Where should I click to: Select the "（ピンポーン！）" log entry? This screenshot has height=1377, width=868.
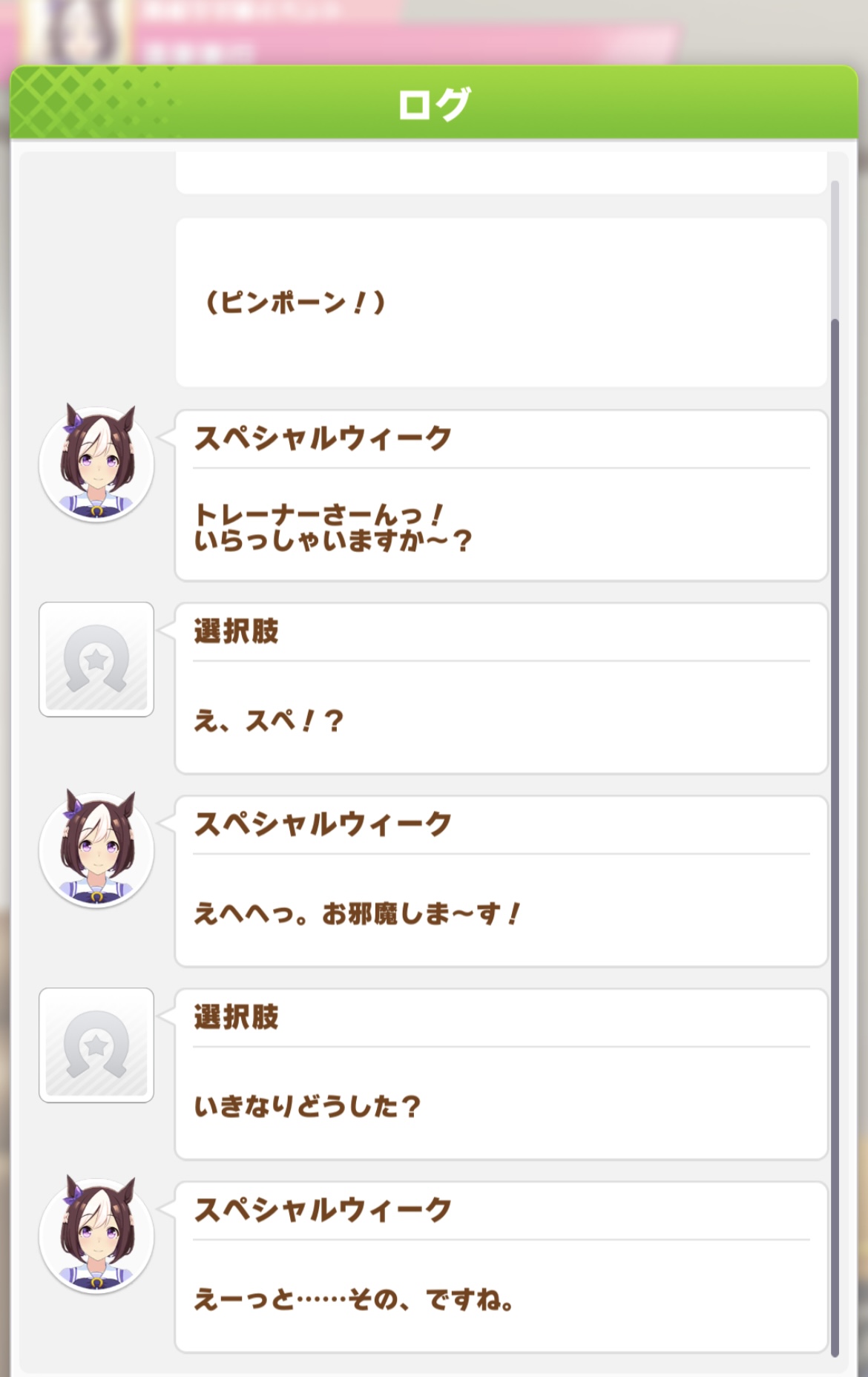click(295, 303)
